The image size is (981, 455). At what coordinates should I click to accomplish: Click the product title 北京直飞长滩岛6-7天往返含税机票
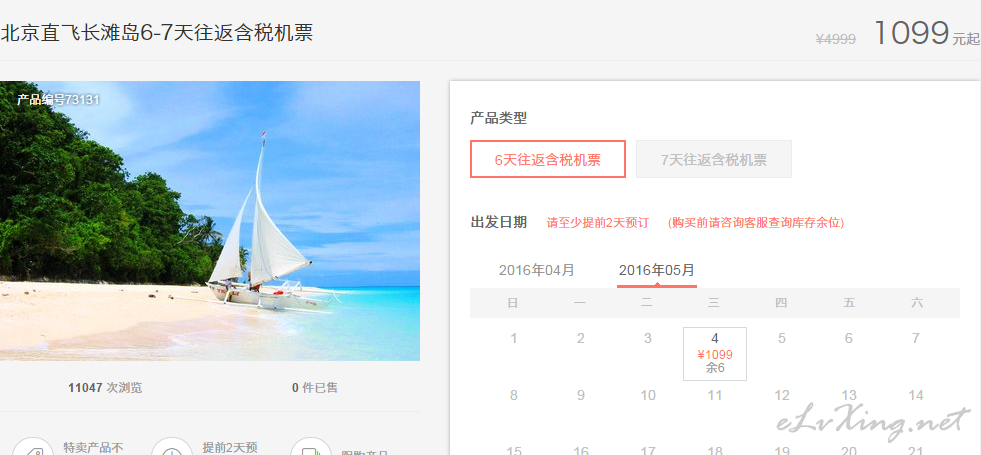pos(156,33)
